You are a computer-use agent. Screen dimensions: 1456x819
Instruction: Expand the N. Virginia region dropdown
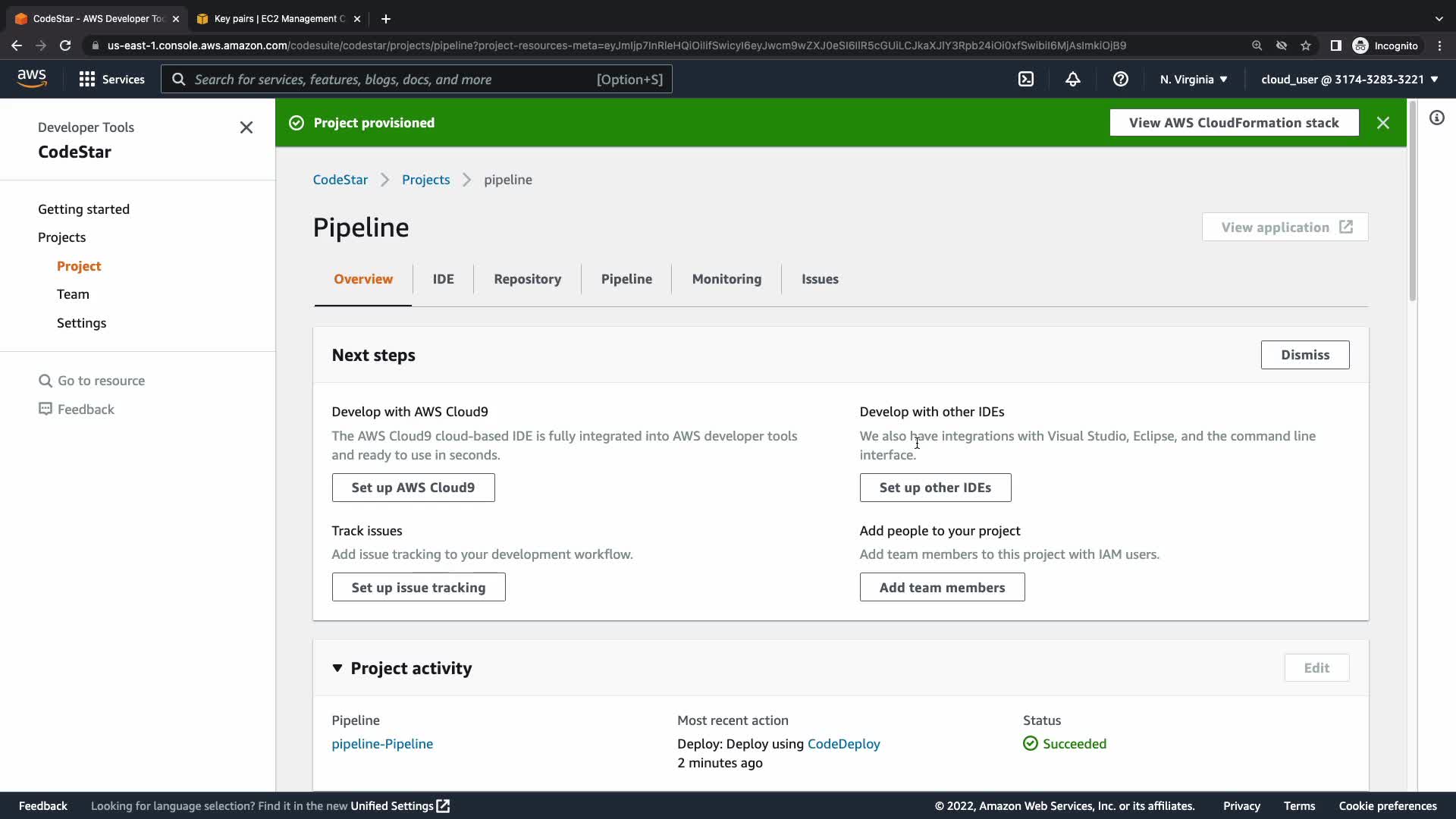pyautogui.click(x=1193, y=79)
